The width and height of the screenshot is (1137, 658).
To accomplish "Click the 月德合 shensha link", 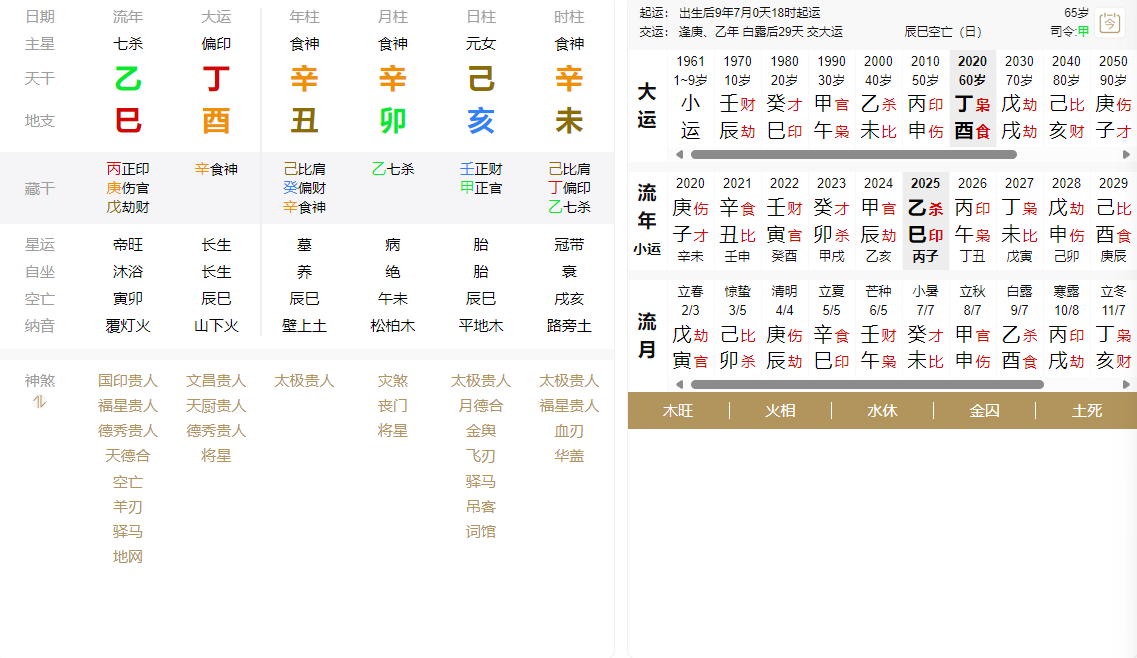I will 481,406.
